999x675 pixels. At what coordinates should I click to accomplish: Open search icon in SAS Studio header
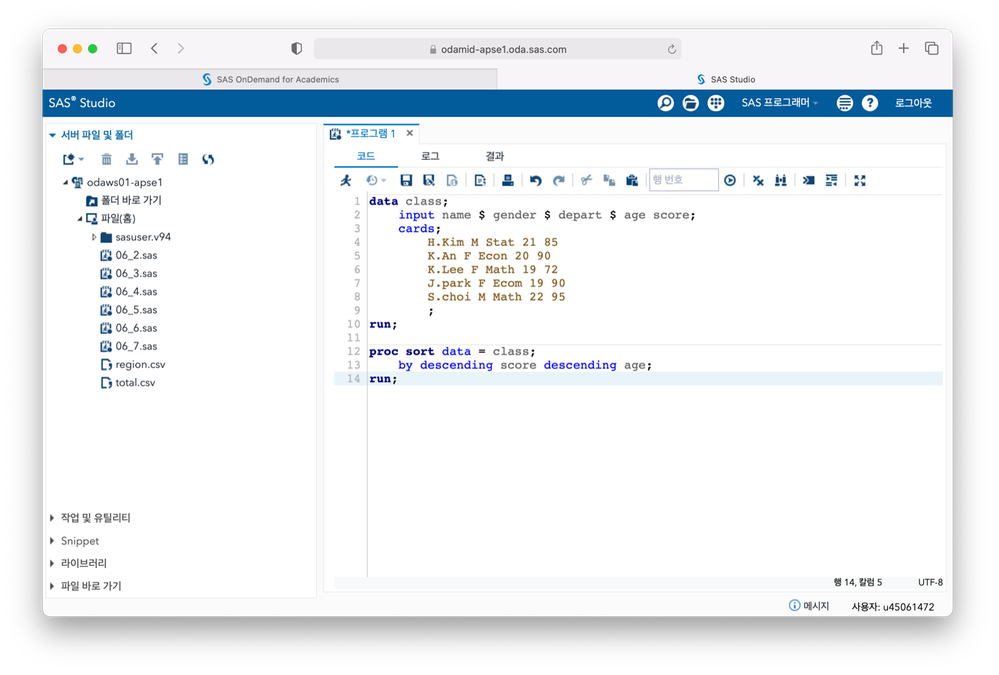tap(665, 103)
